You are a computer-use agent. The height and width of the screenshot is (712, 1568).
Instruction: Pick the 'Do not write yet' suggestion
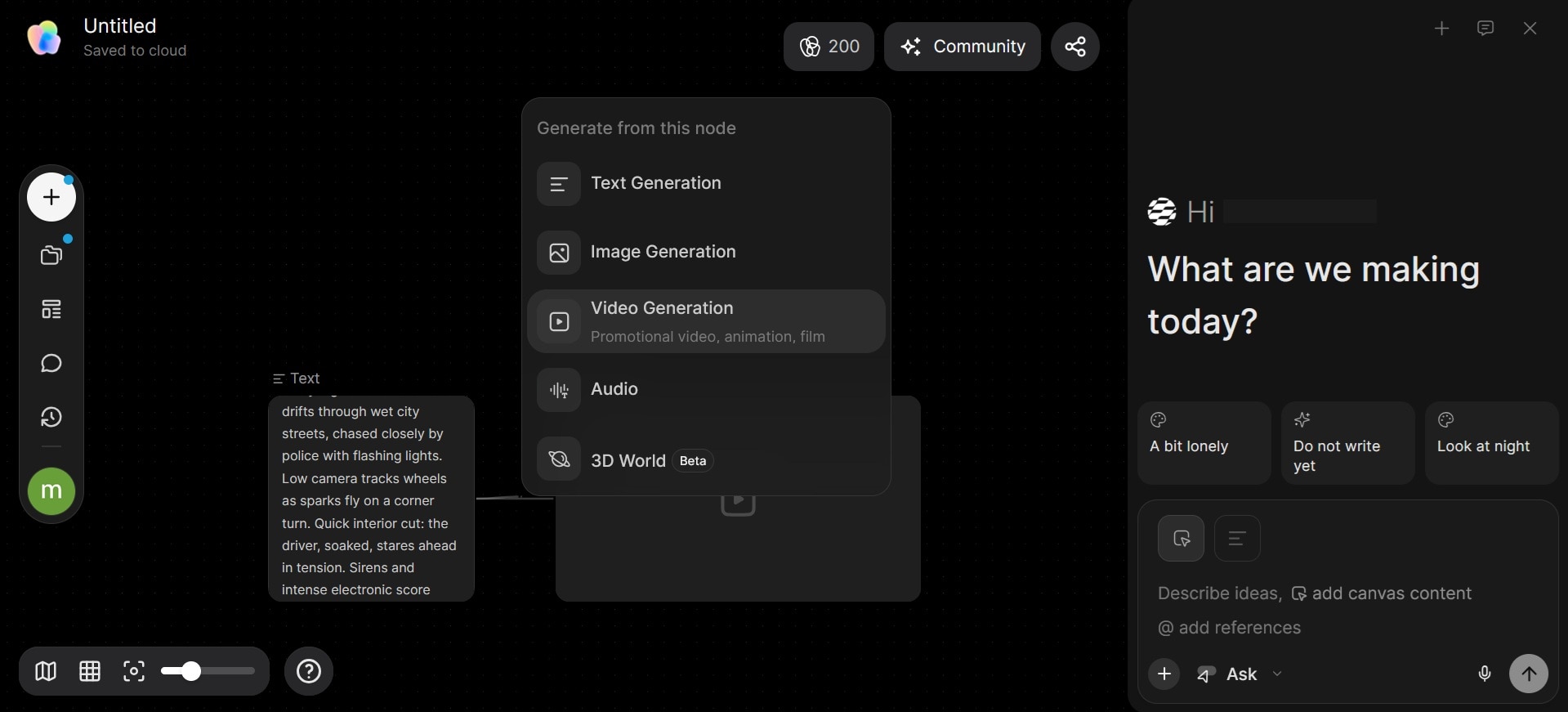click(1348, 443)
